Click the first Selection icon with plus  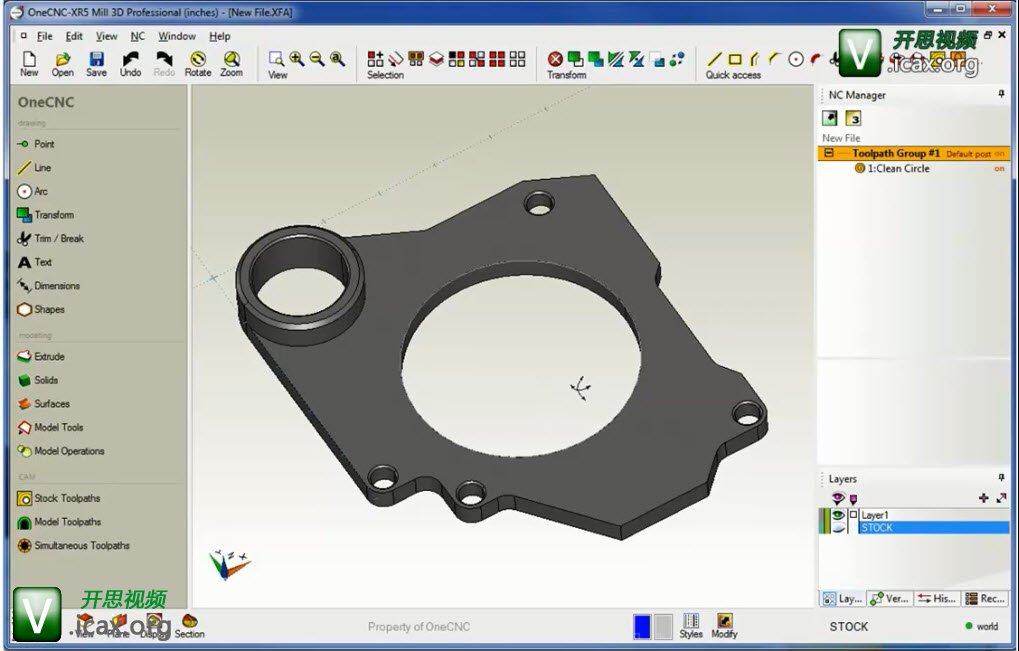tap(375, 59)
